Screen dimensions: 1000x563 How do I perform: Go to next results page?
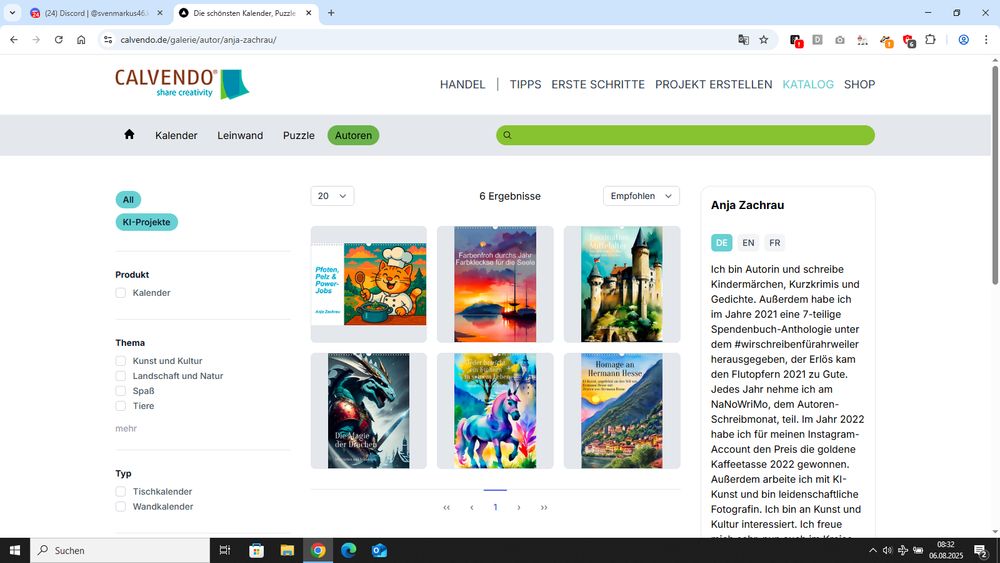[x=519, y=508]
